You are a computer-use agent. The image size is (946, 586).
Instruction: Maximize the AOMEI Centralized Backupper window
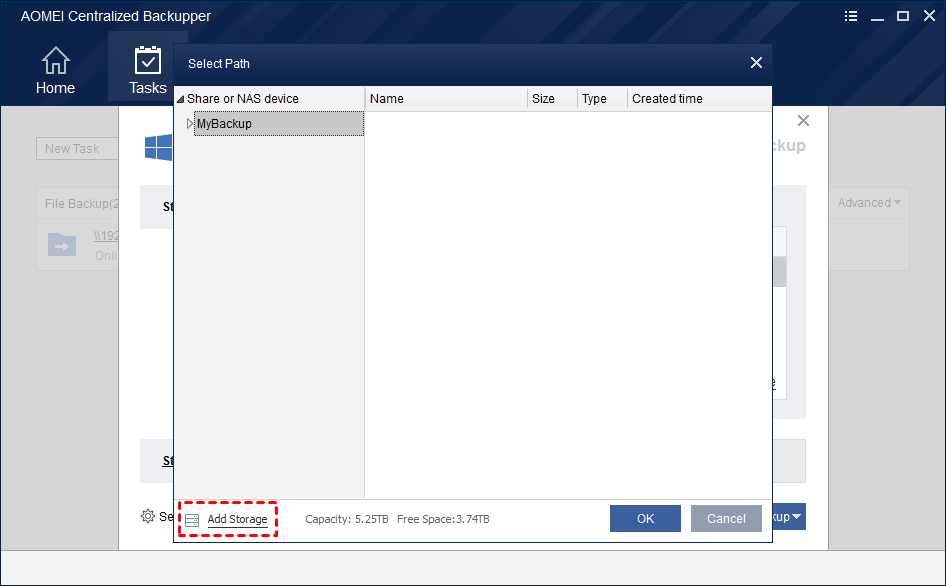pyautogui.click(x=903, y=16)
